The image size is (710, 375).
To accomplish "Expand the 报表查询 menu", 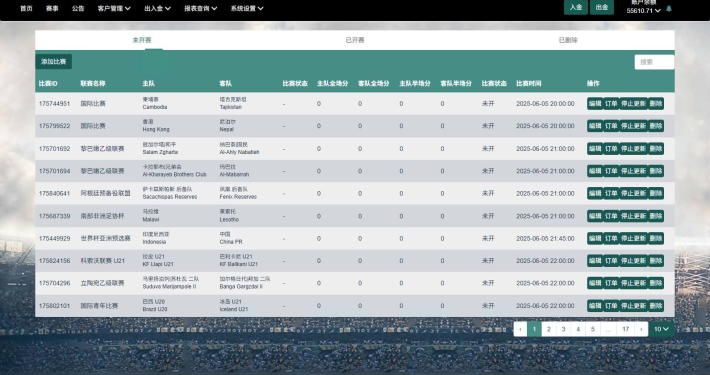I will (x=201, y=8).
